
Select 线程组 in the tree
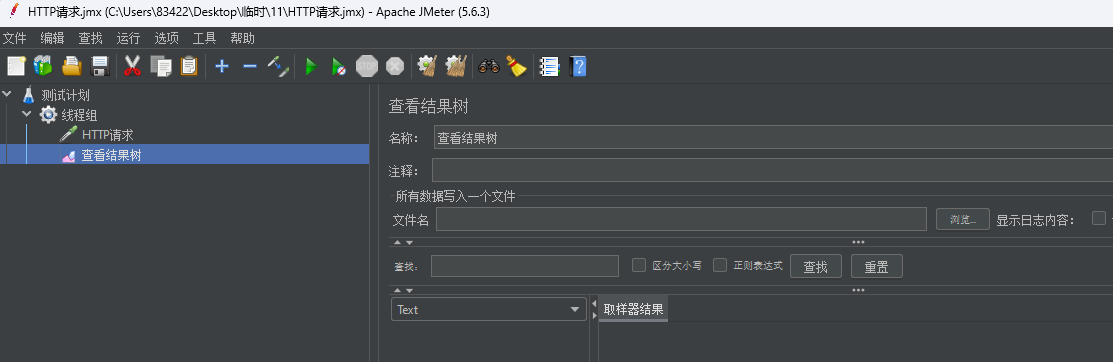point(80,115)
